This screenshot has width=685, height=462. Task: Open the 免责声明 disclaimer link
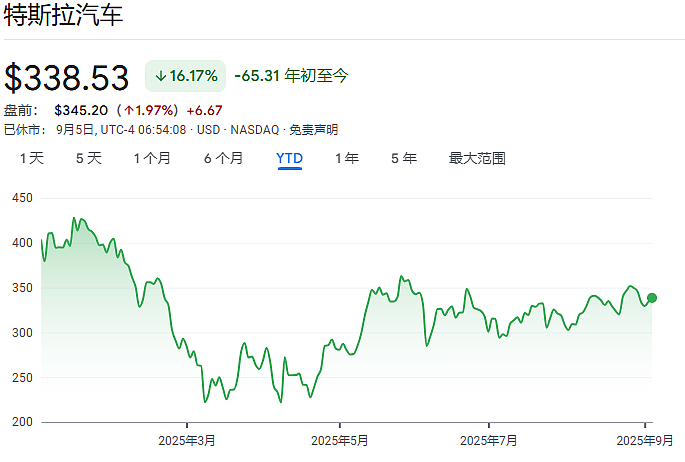pos(314,130)
